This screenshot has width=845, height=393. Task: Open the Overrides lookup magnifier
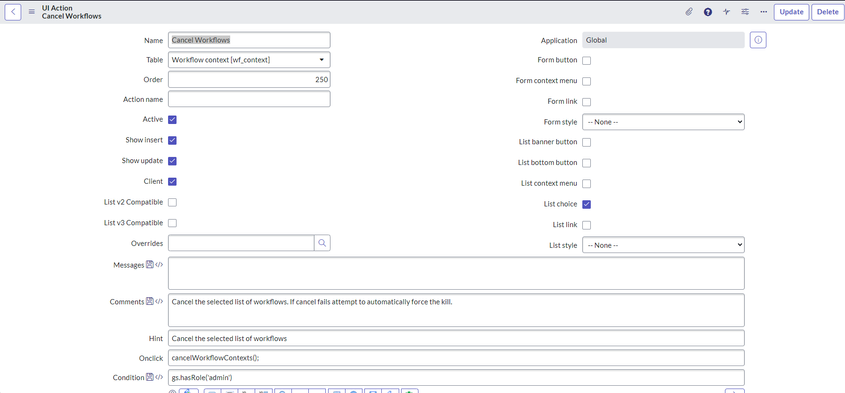pyautogui.click(x=322, y=243)
